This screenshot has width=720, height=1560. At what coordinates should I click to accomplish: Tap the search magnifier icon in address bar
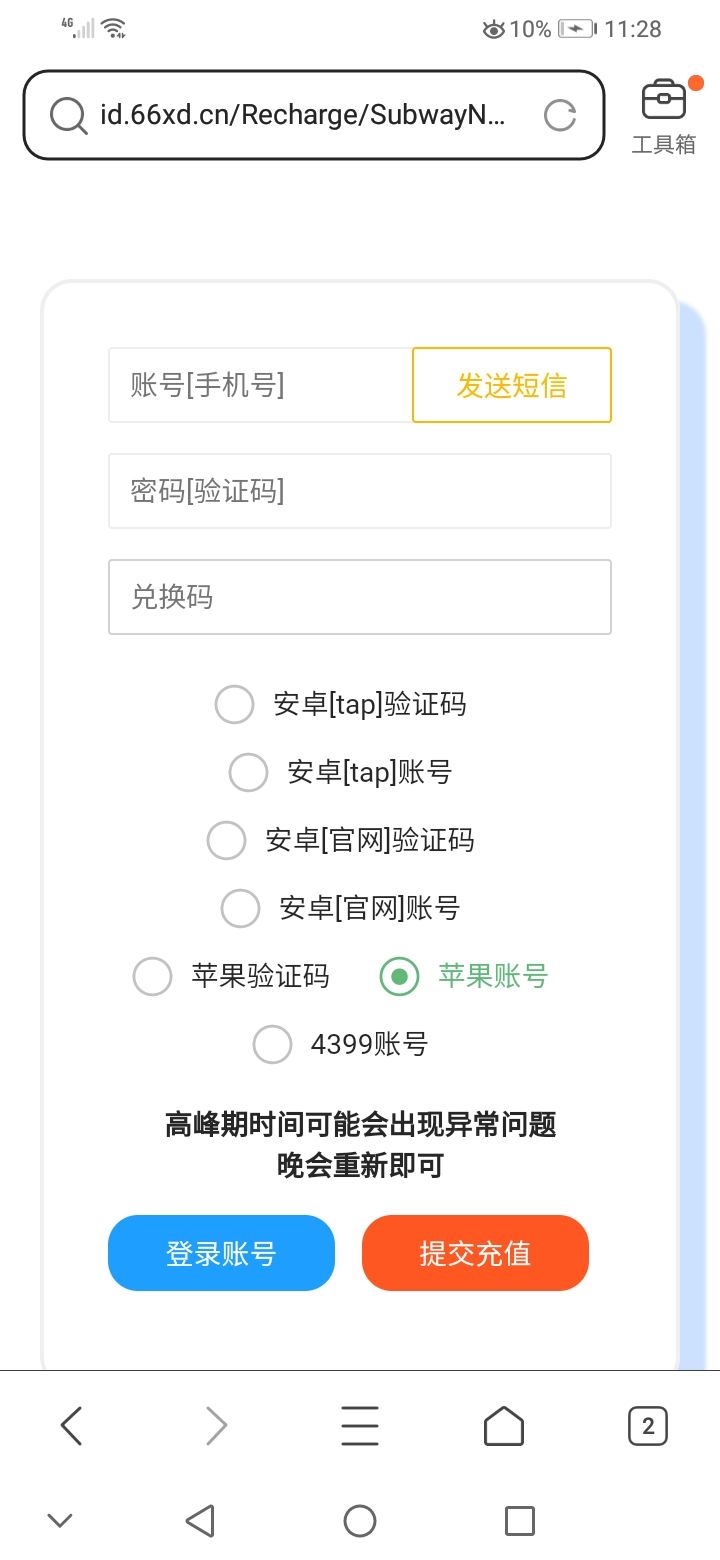tap(68, 115)
